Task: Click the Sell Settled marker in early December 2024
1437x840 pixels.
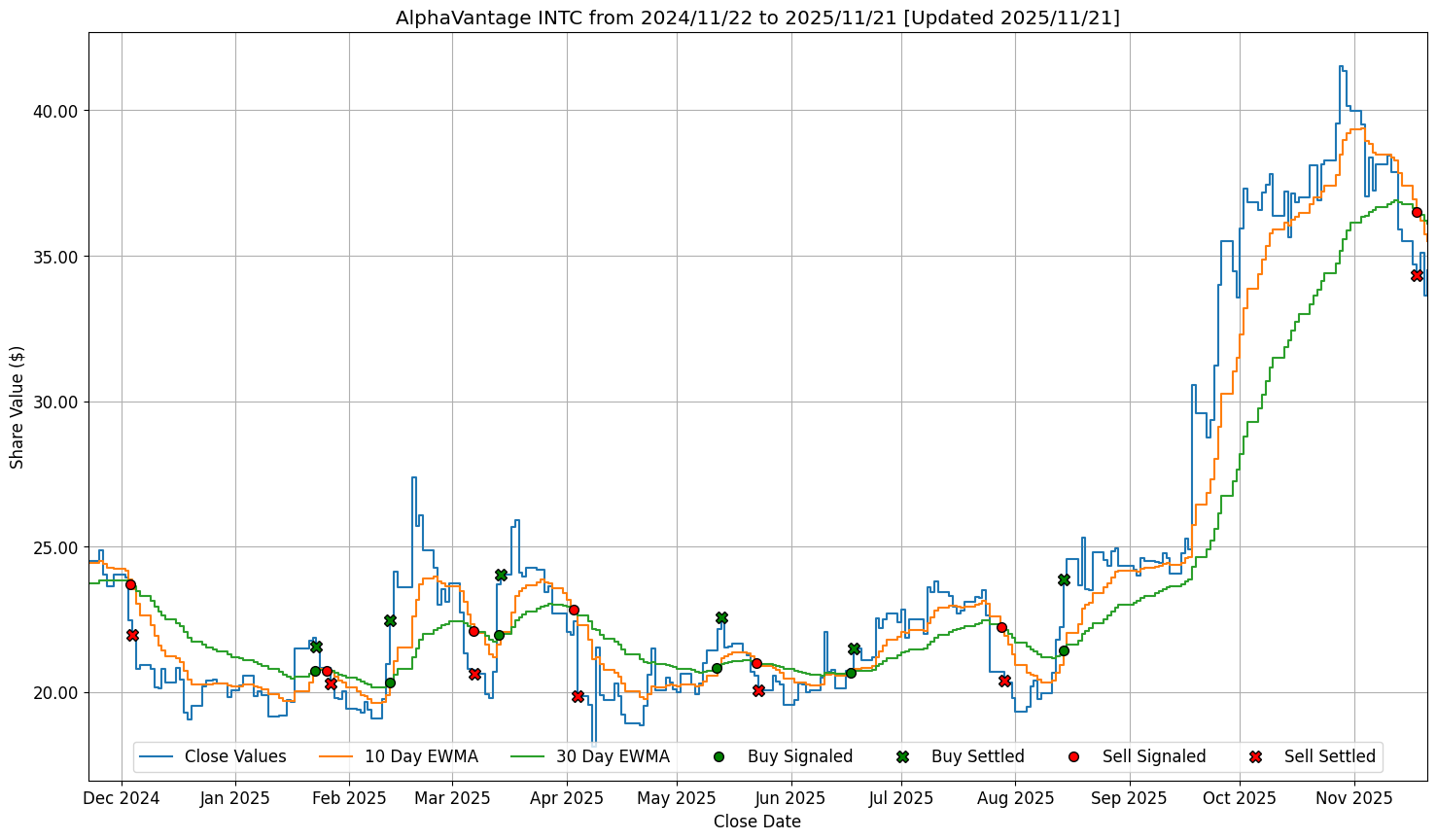Action: point(132,635)
